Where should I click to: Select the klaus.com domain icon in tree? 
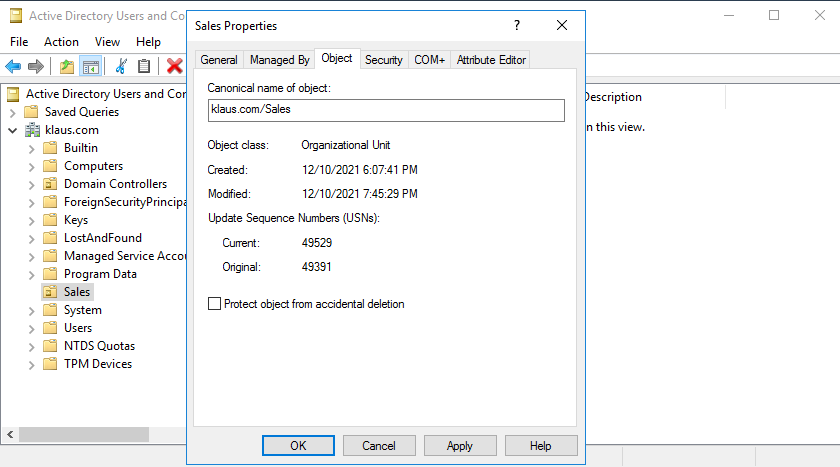[x=33, y=130]
